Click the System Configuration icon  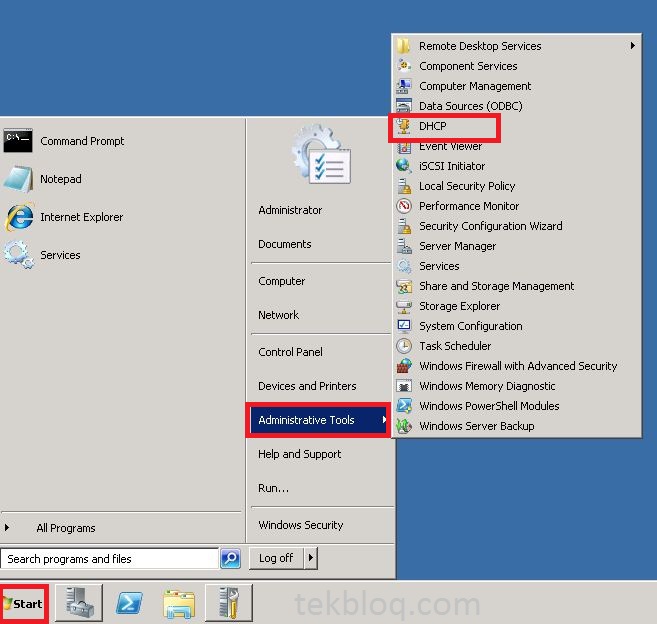(x=404, y=326)
